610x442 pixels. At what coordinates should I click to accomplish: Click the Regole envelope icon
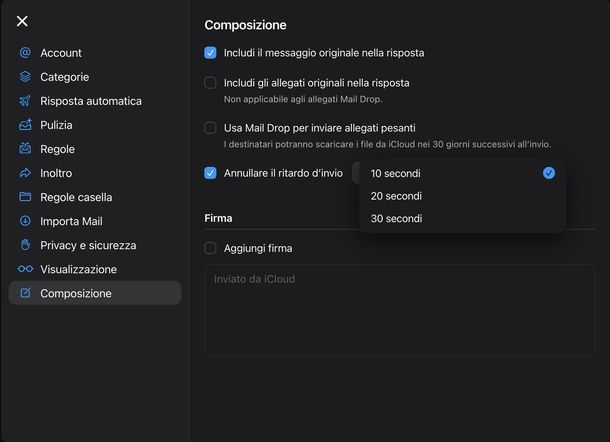click(25, 149)
